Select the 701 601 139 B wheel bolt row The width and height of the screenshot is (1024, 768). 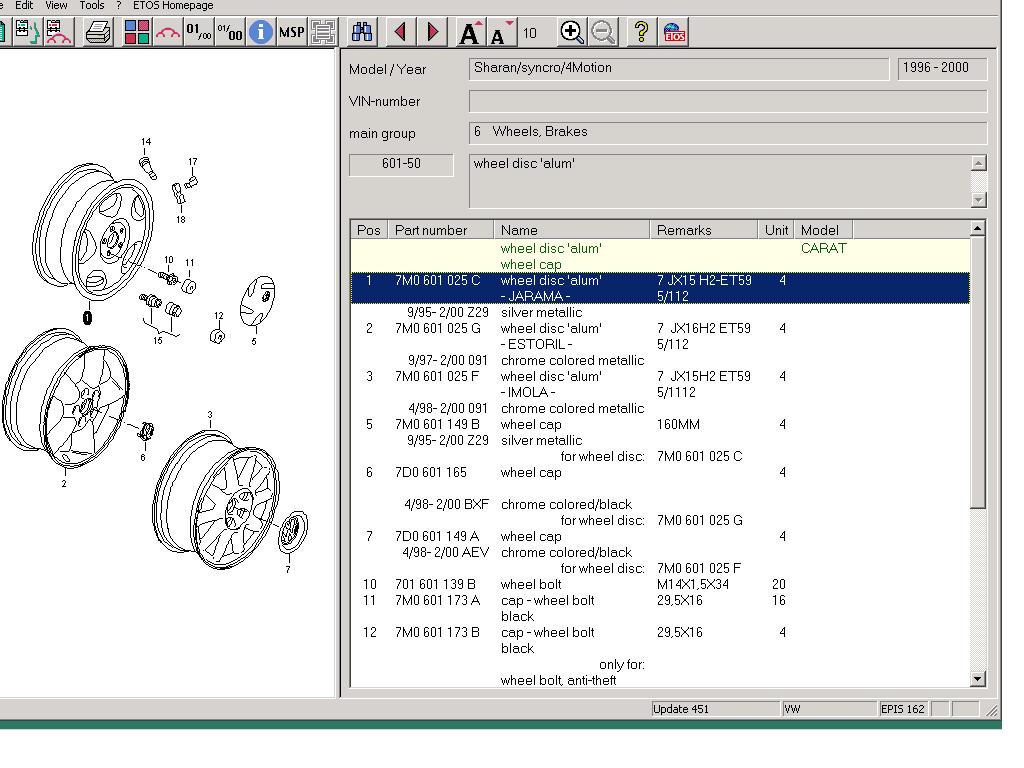(x=530, y=584)
